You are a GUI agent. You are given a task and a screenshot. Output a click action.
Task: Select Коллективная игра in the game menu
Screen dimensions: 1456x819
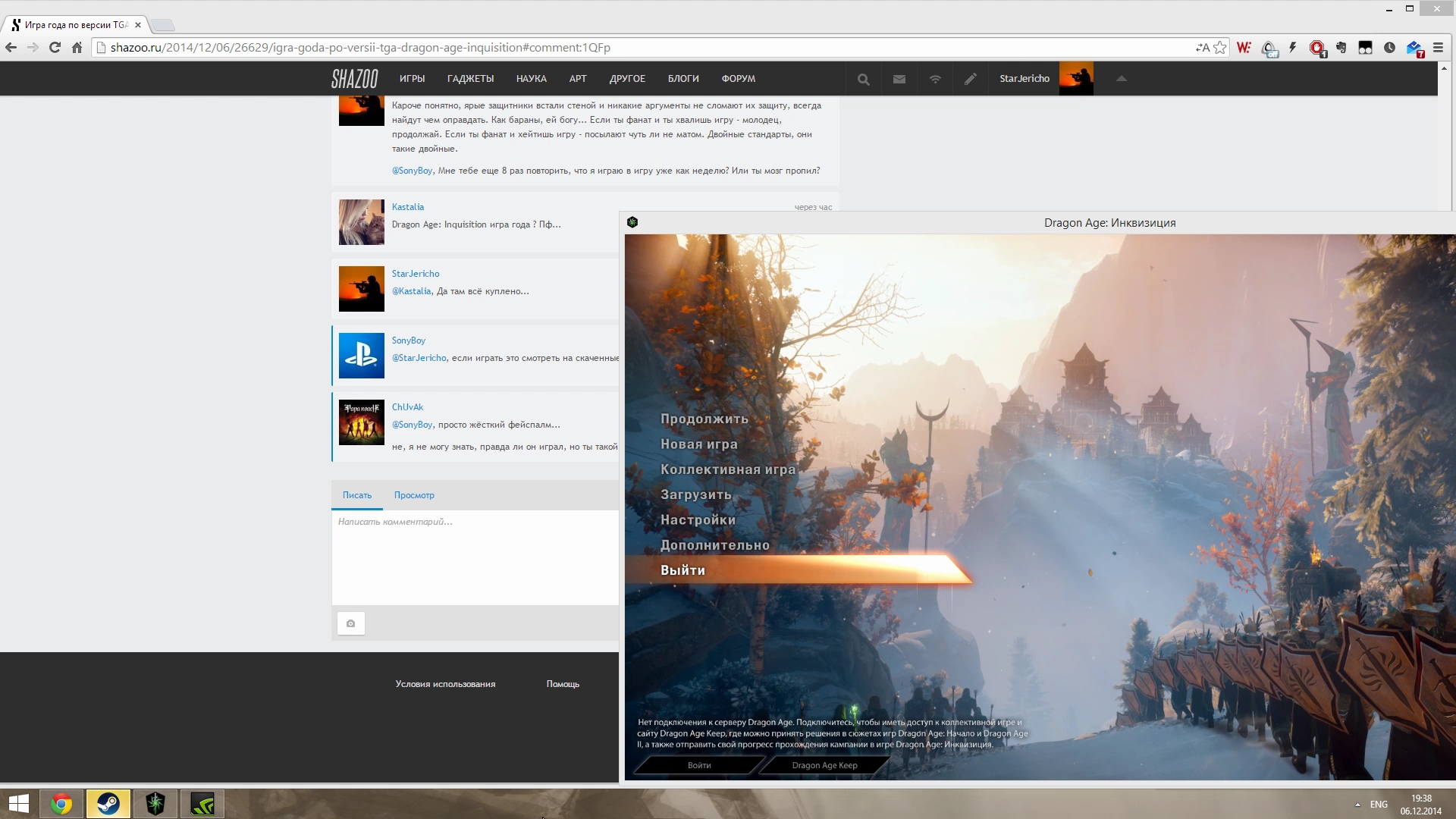727,469
